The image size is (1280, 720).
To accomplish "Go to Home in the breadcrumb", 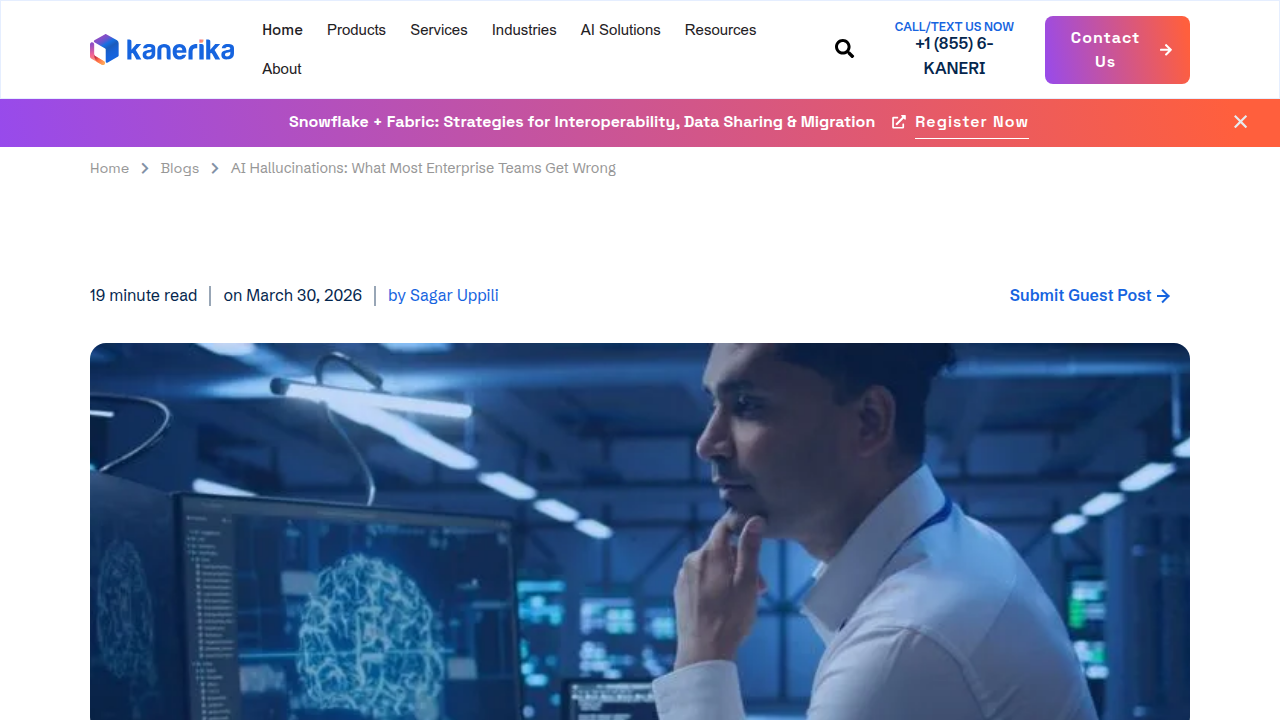I will pos(109,168).
